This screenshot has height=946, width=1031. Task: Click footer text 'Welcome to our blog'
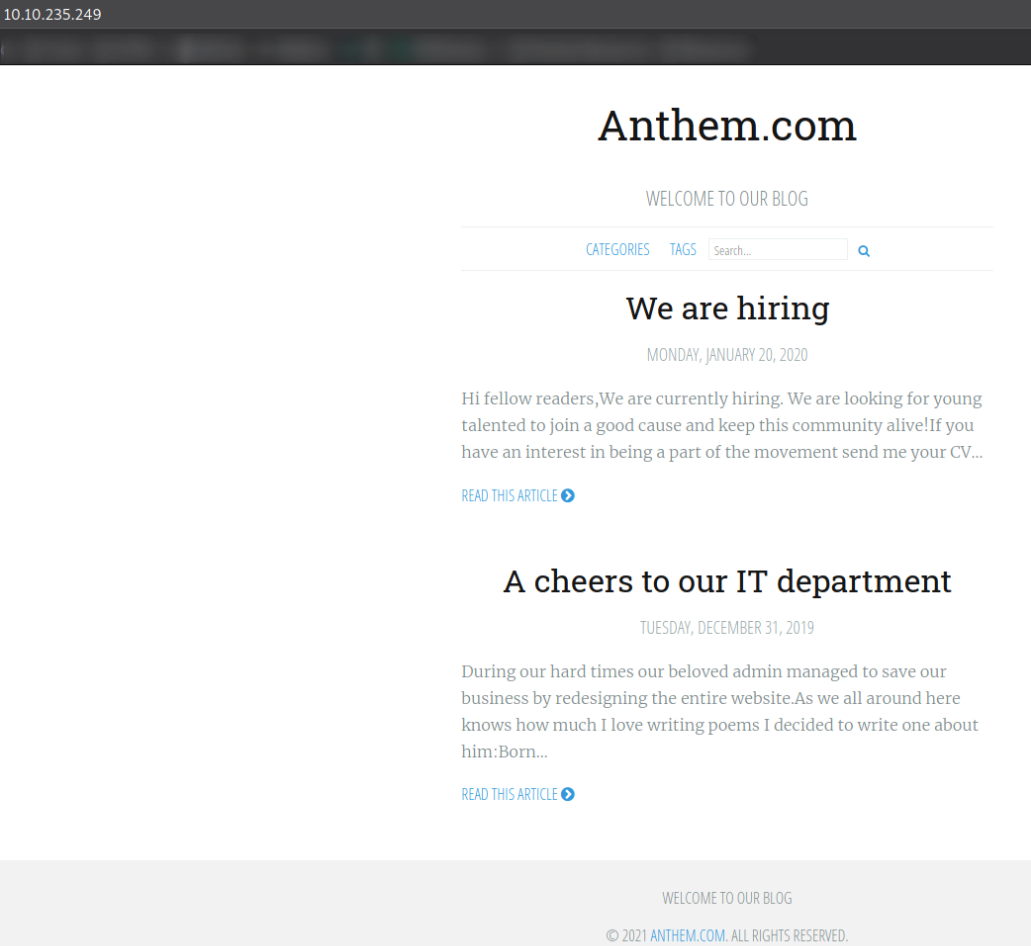727,898
